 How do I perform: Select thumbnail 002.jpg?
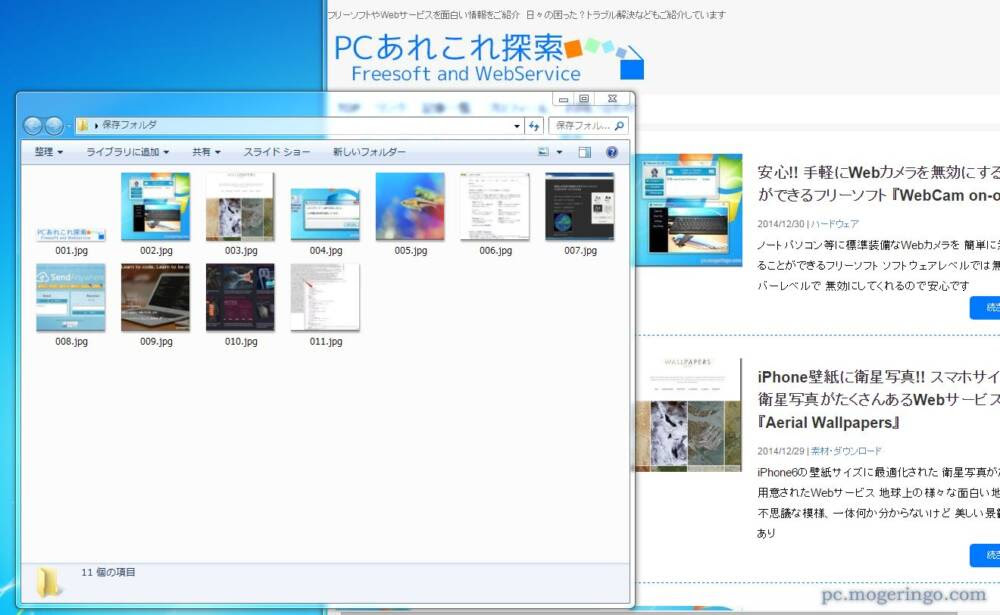pos(156,207)
